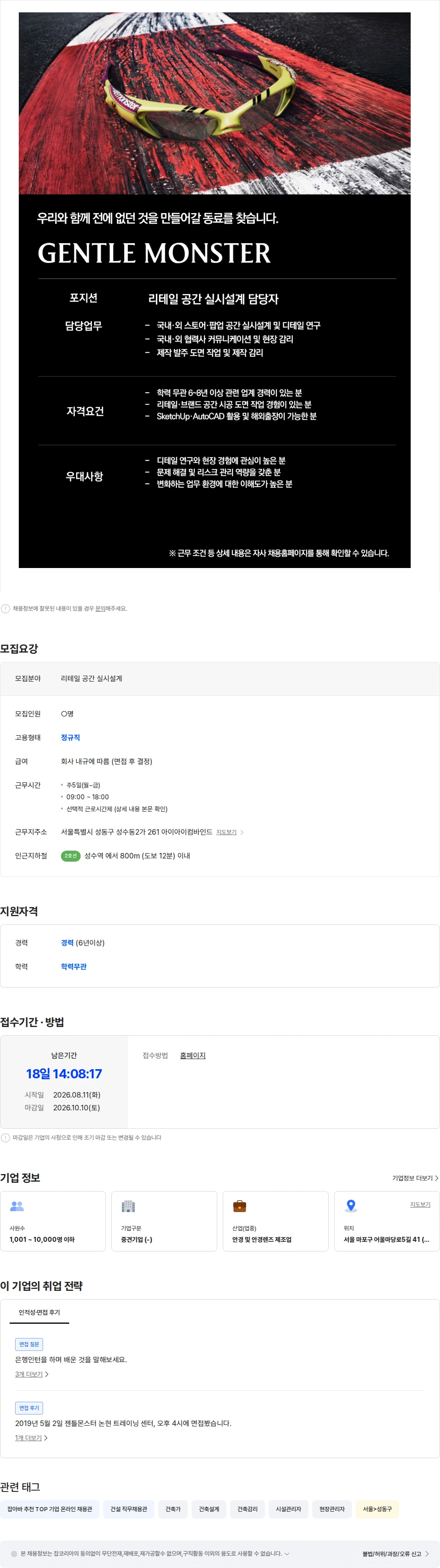Viewport: 440px width, 1568px height.
Task: Click '서울특별시 성동구 성수동2가 261 아이아이컴바인드' address text
Action: tap(137, 831)
